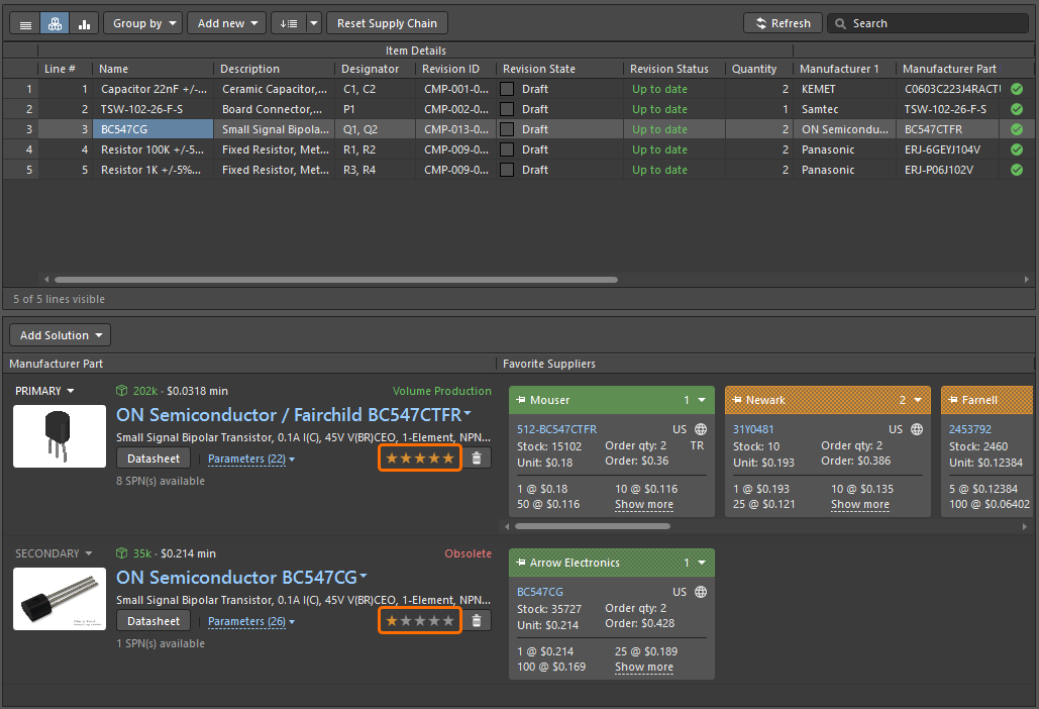
Task: Click the pin icon on Mouser header
Action: click(x=521, y=400)
